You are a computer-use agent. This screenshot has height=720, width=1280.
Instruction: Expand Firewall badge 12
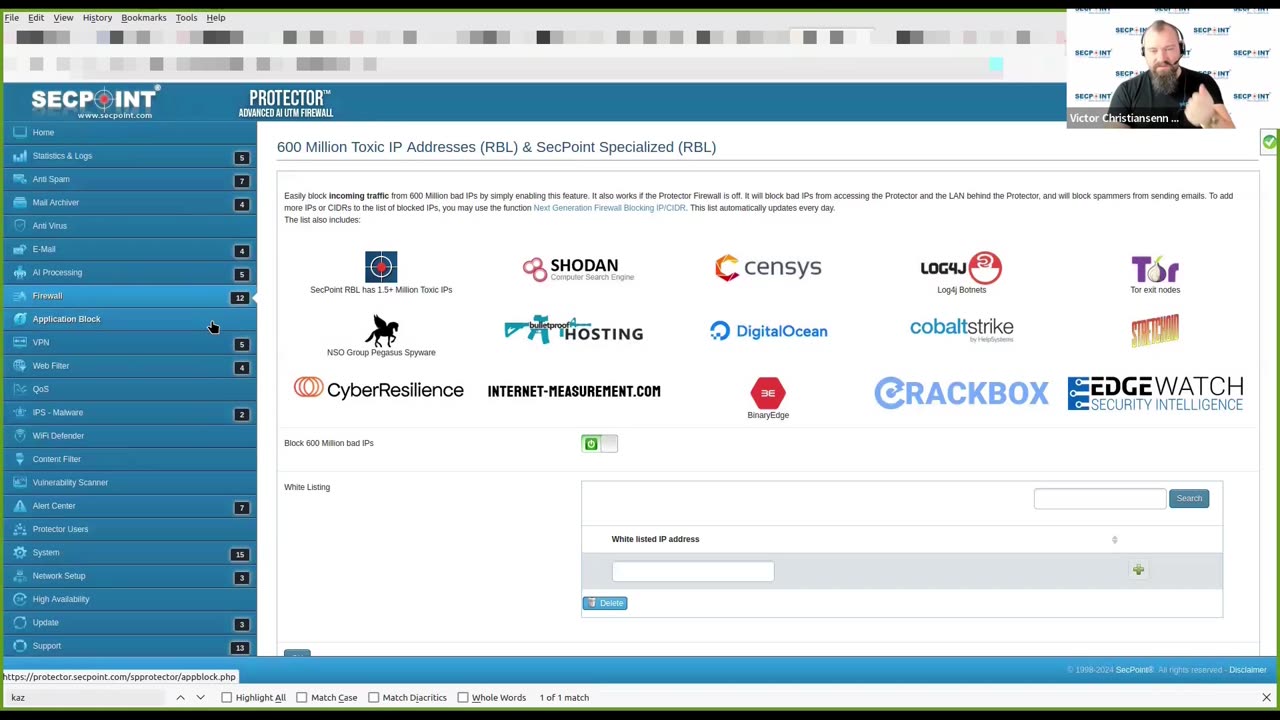click(x=240, y=297)
